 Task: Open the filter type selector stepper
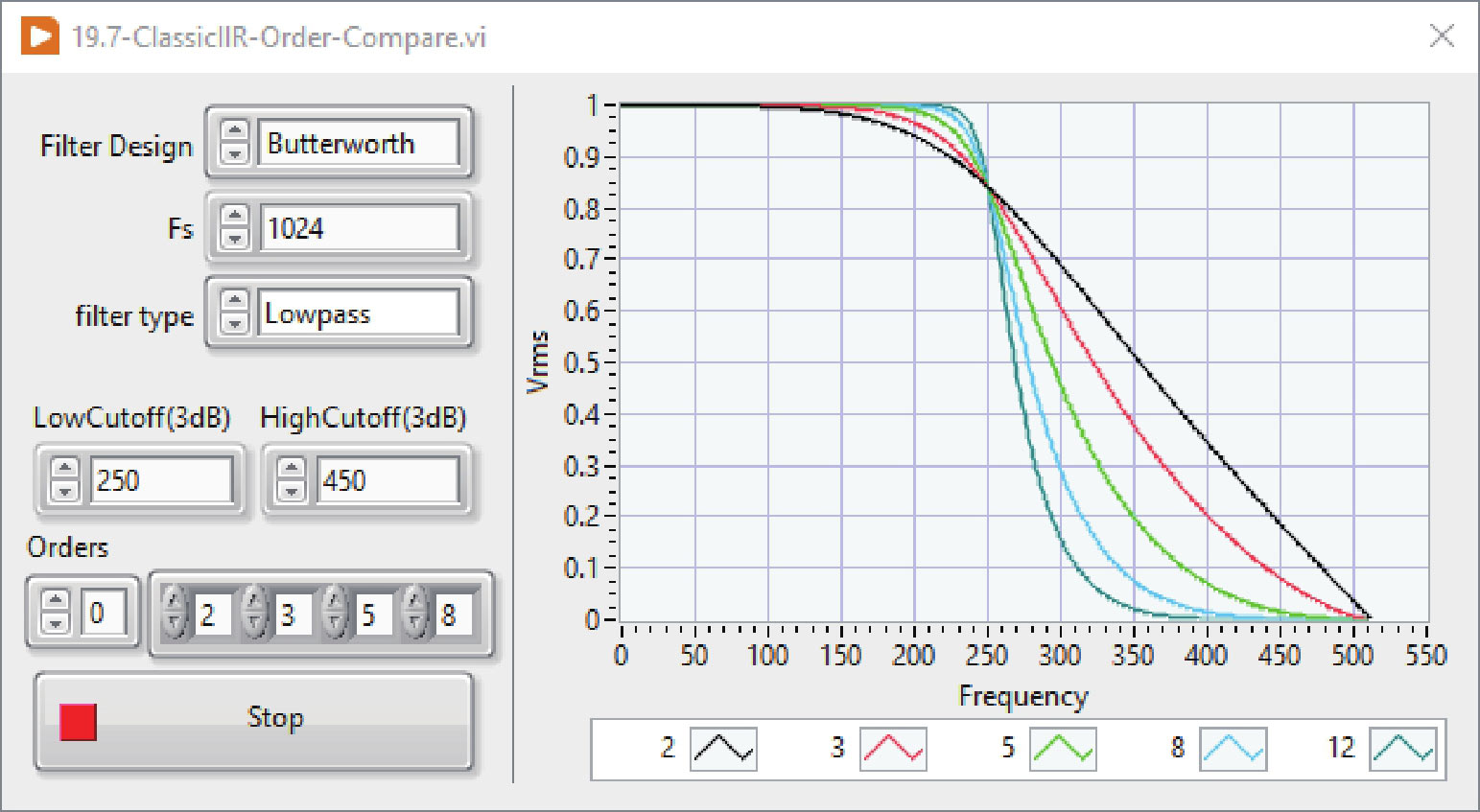click(235, 313)
